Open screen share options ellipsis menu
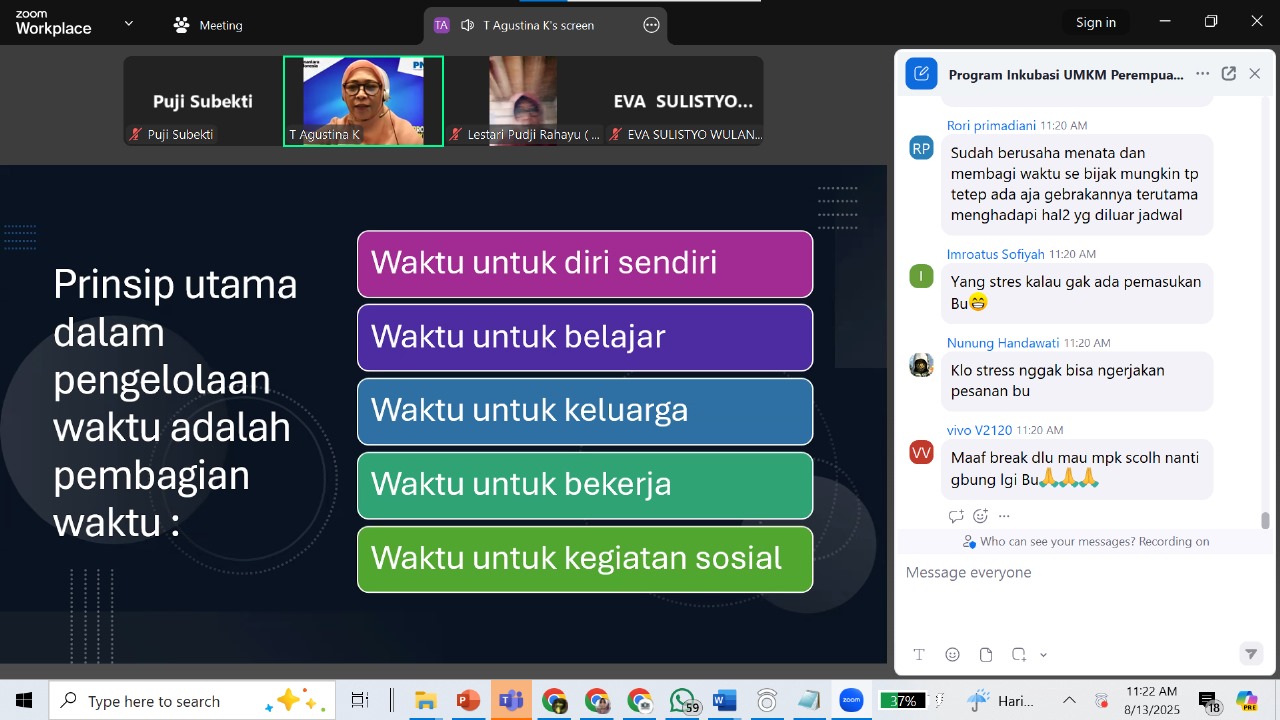Viewport: 1280px width, 720px height. [651, 25]
